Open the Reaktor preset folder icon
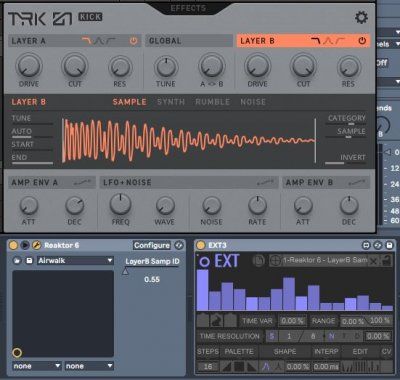The width and height of the screenshot is (400, 380). click(17, 261)
